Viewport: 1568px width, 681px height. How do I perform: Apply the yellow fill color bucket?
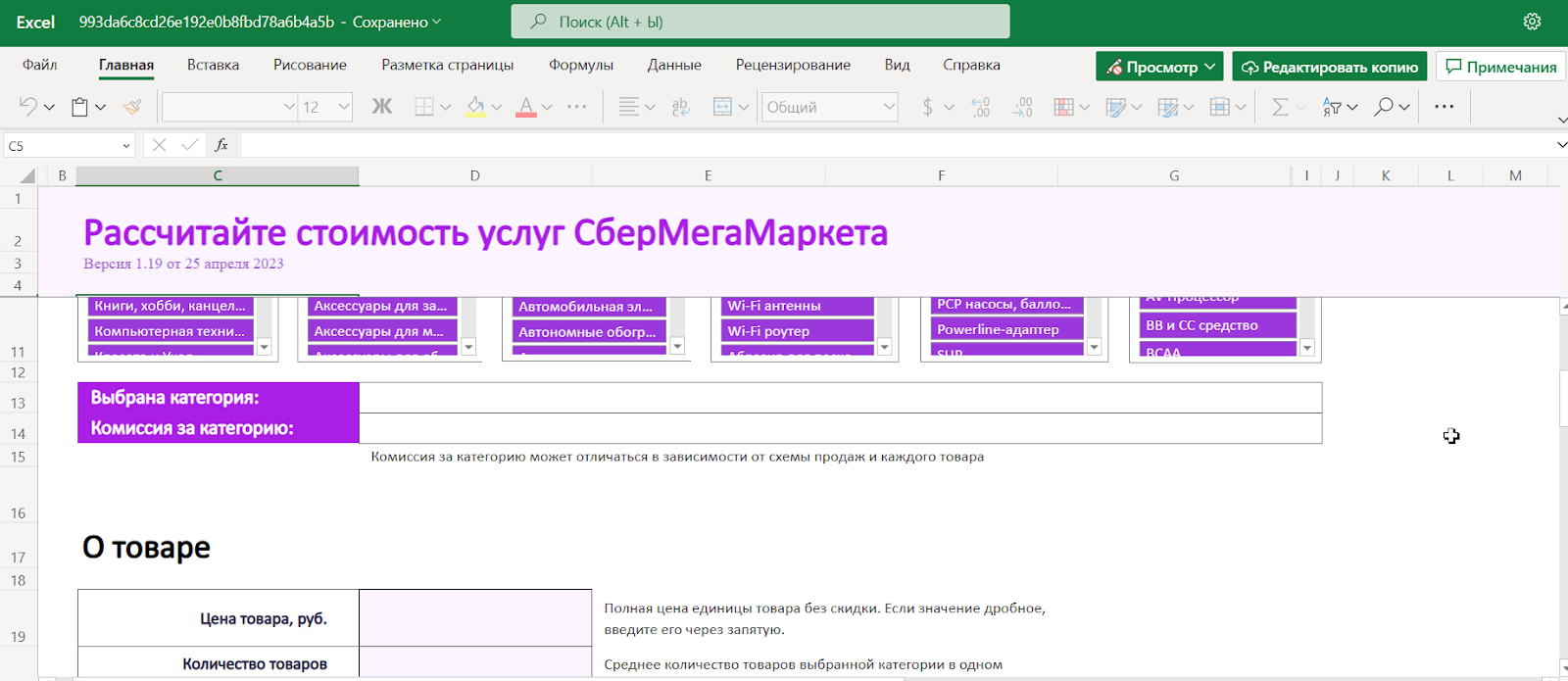tap(475, 107)
